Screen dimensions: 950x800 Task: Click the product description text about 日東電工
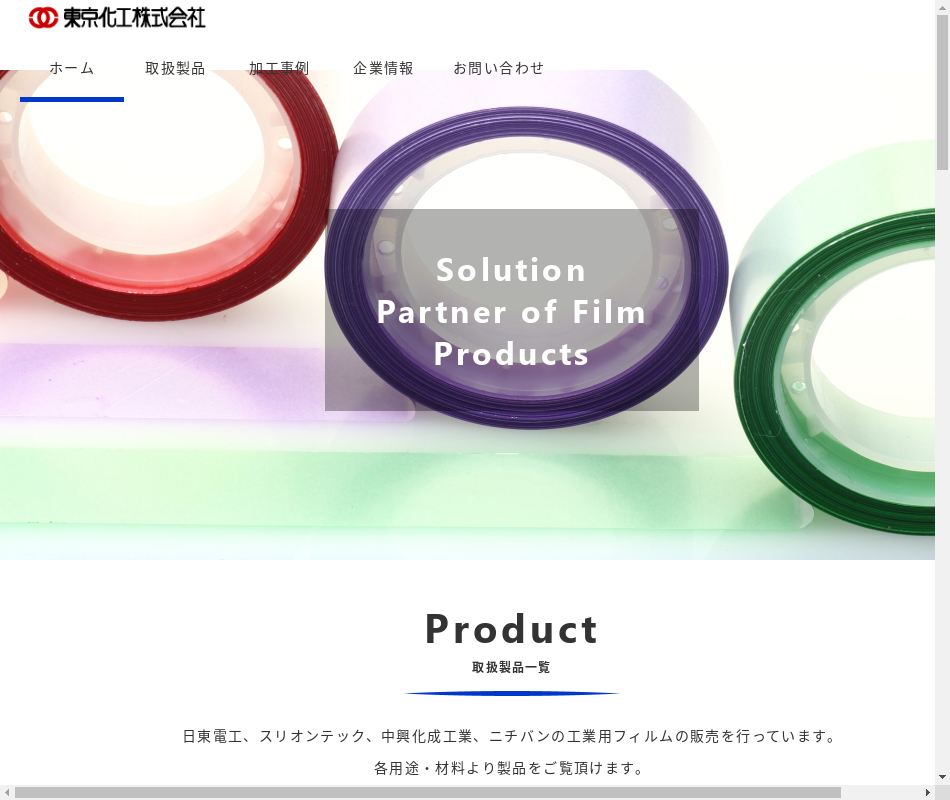pos(510,736)
